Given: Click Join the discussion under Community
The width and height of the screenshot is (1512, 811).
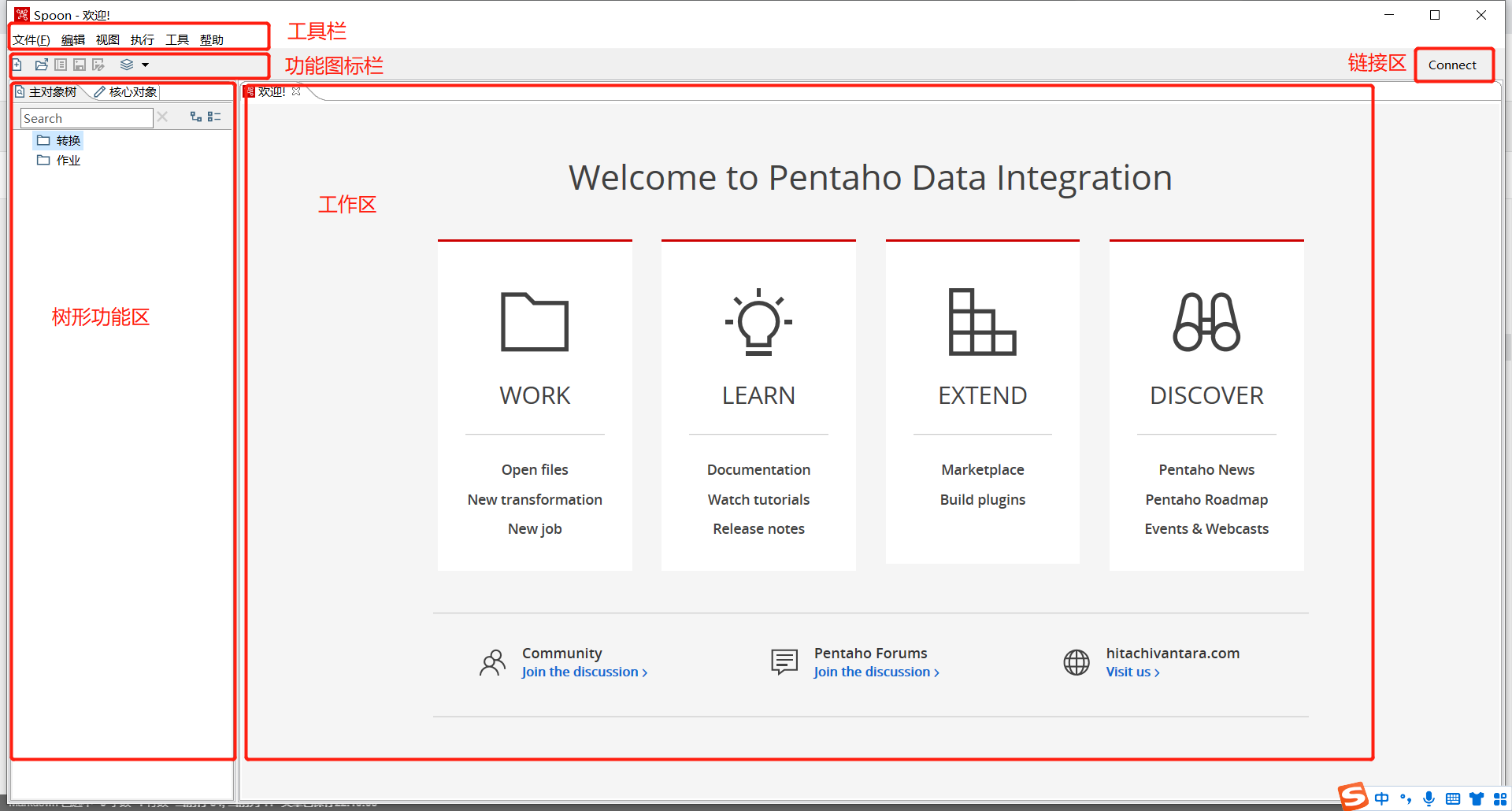Looking at the screenshot, I should click(584, 672).
